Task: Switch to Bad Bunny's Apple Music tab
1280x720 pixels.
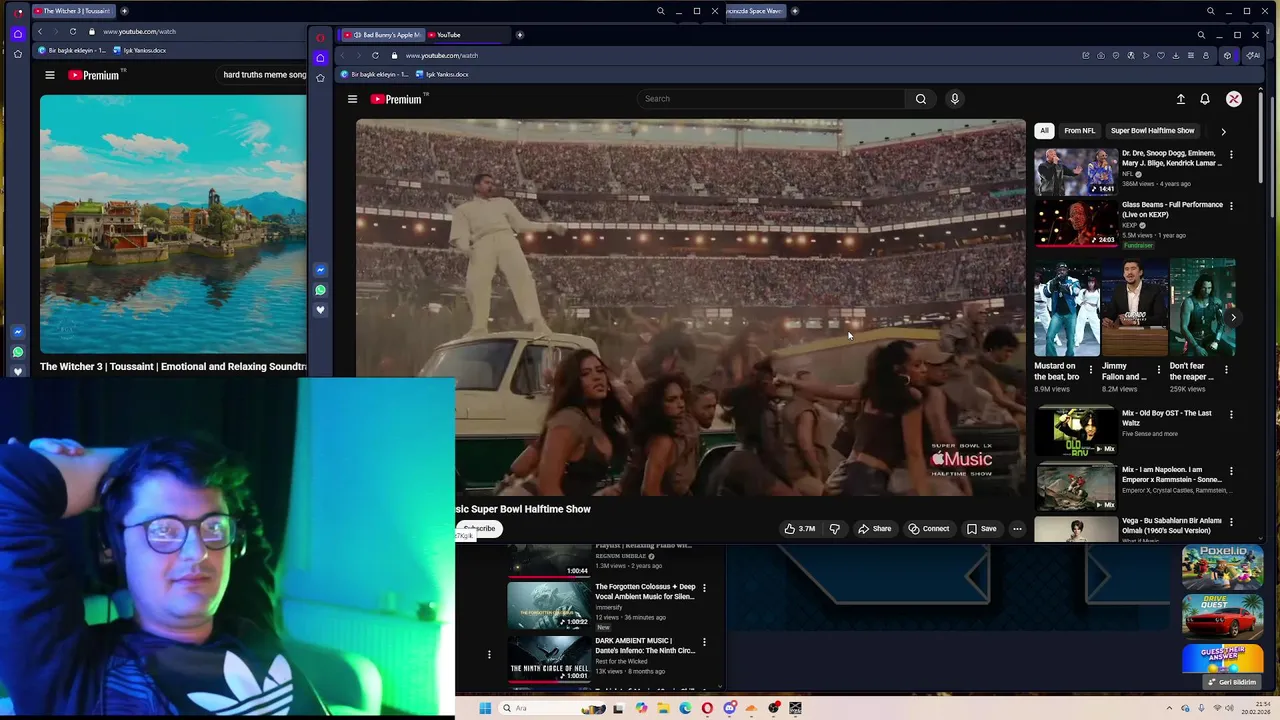Action: click(x=384, y=35)
